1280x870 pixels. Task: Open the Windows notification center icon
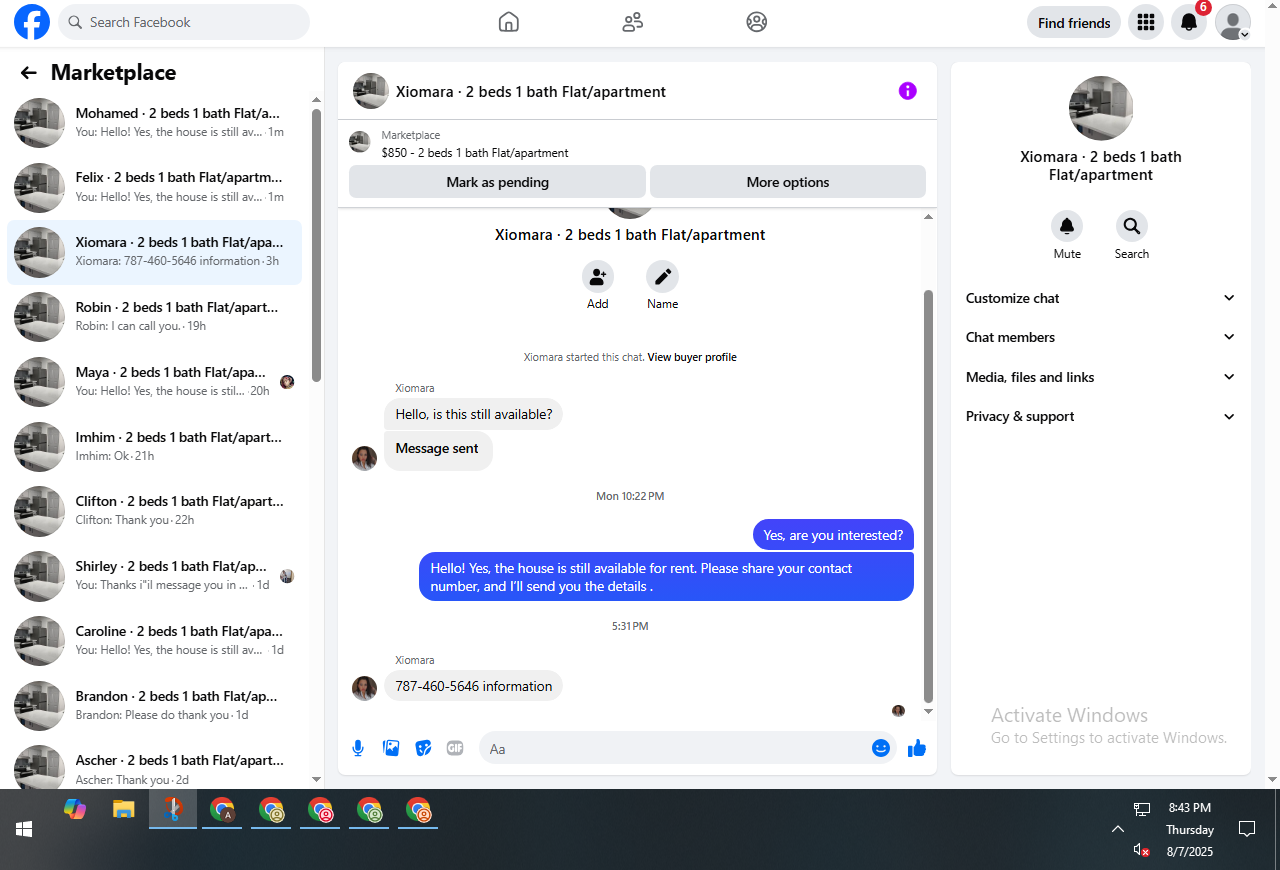pyautogui.click(x=1247, y=829)
